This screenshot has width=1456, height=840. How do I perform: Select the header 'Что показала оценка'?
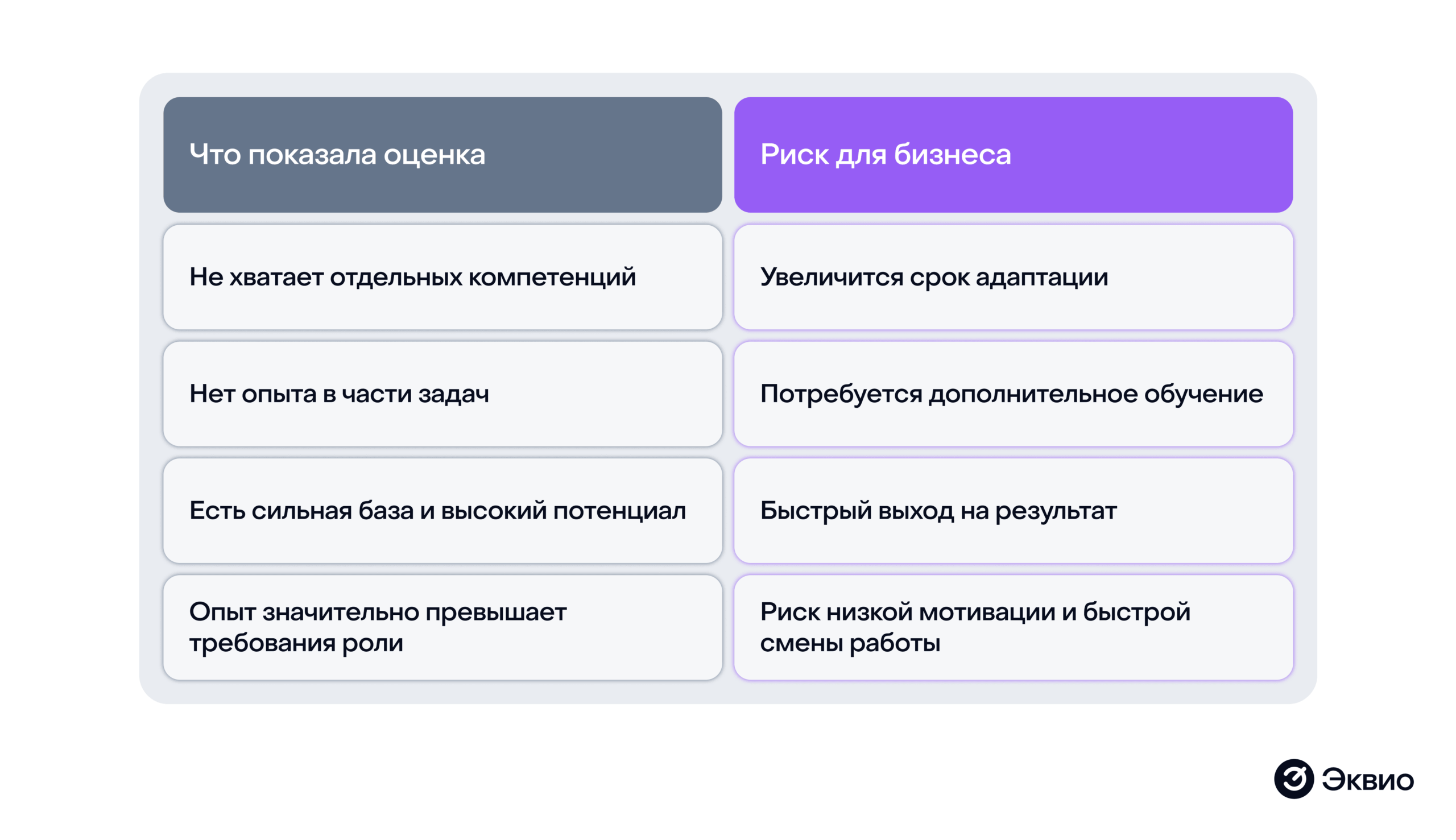click(442, 155)
